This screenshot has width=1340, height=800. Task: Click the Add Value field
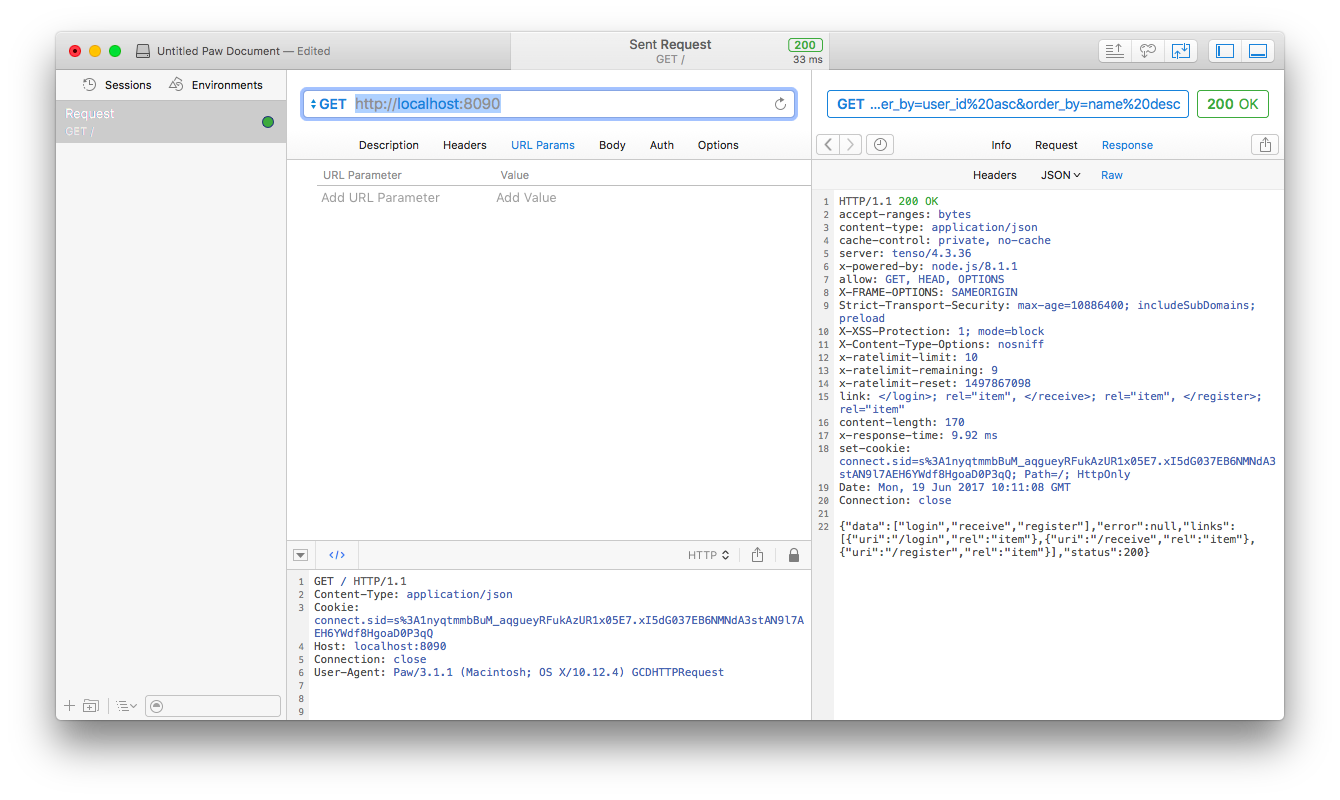526,198
